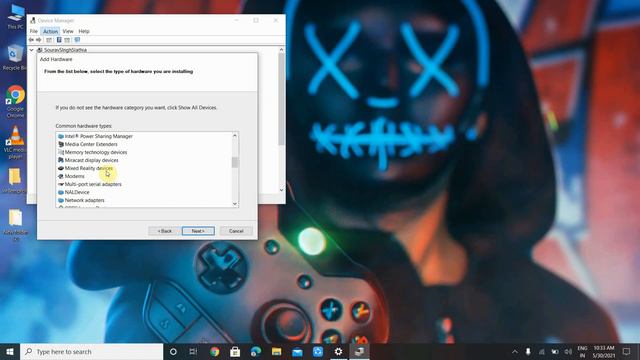Select Multi-port serial adapters in list
This screenshot has width=640, height=360.
(x=93, y=184)
